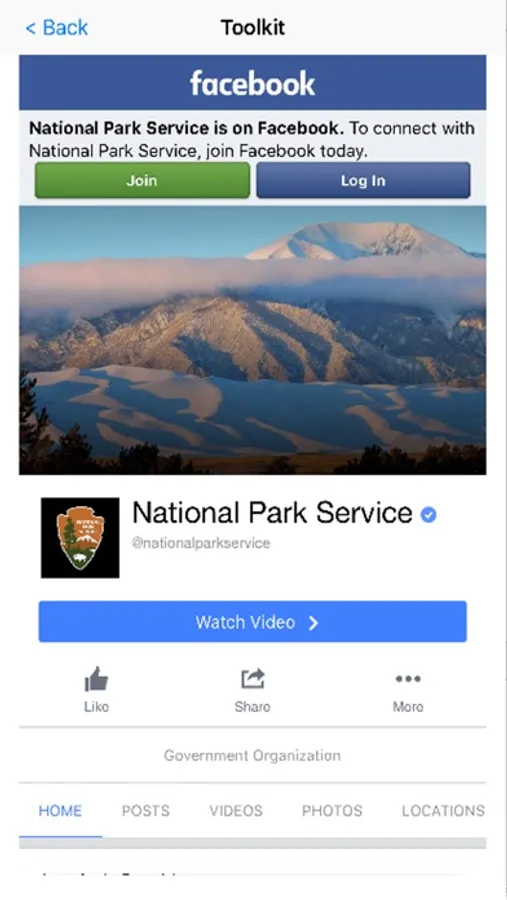The image size is (507, 900).
Task: Open the VIDEOS tab
Action: coord(236,811)
